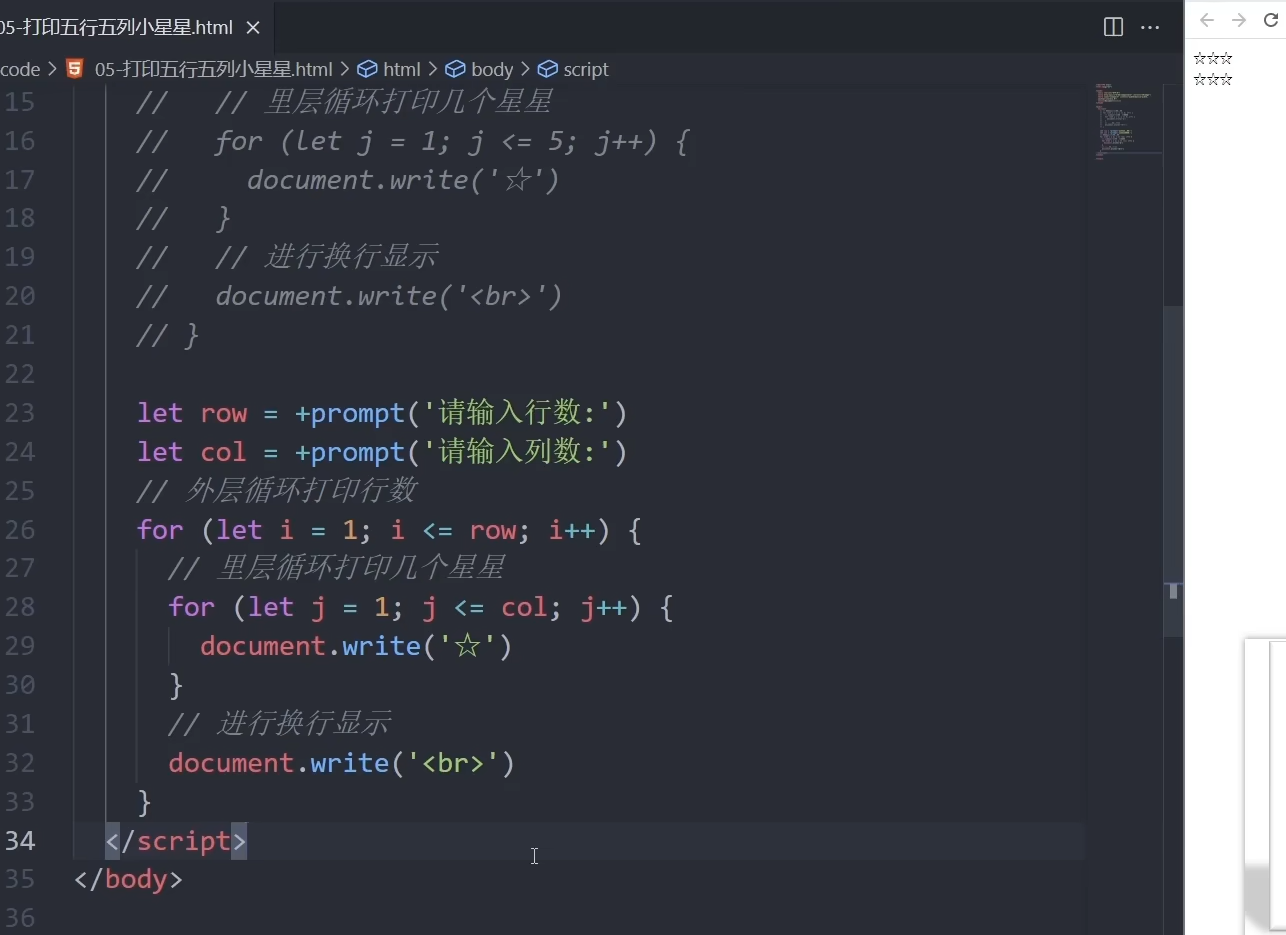Click the minimap code preview
This screenshot has height=935, width=1286.
click(x=1126, y=120)
